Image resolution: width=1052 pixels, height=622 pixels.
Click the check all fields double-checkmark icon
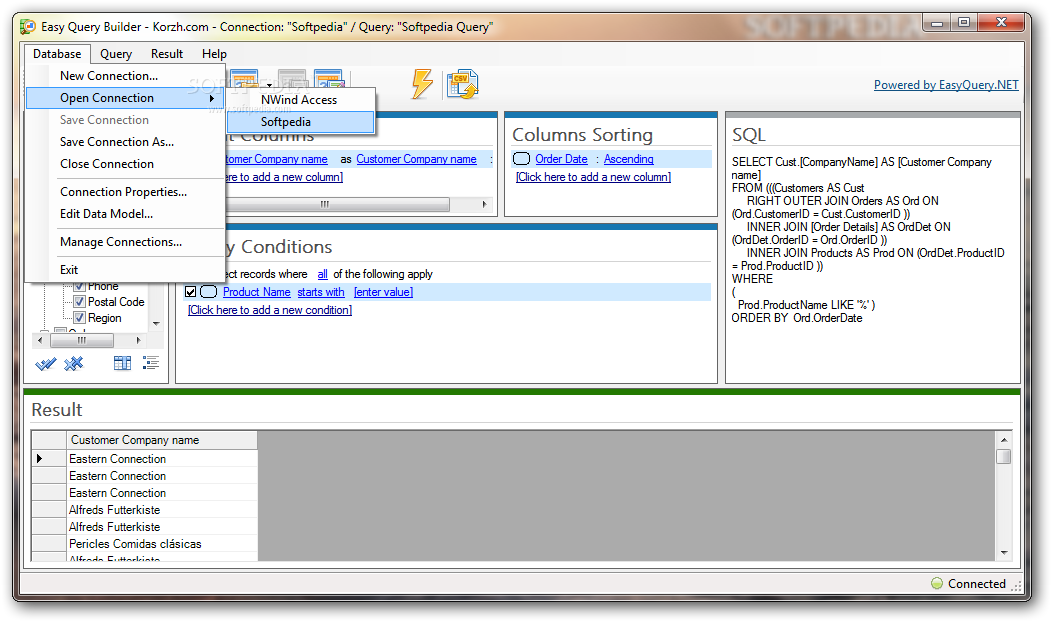pyautogui.click(x=46, y=364)
